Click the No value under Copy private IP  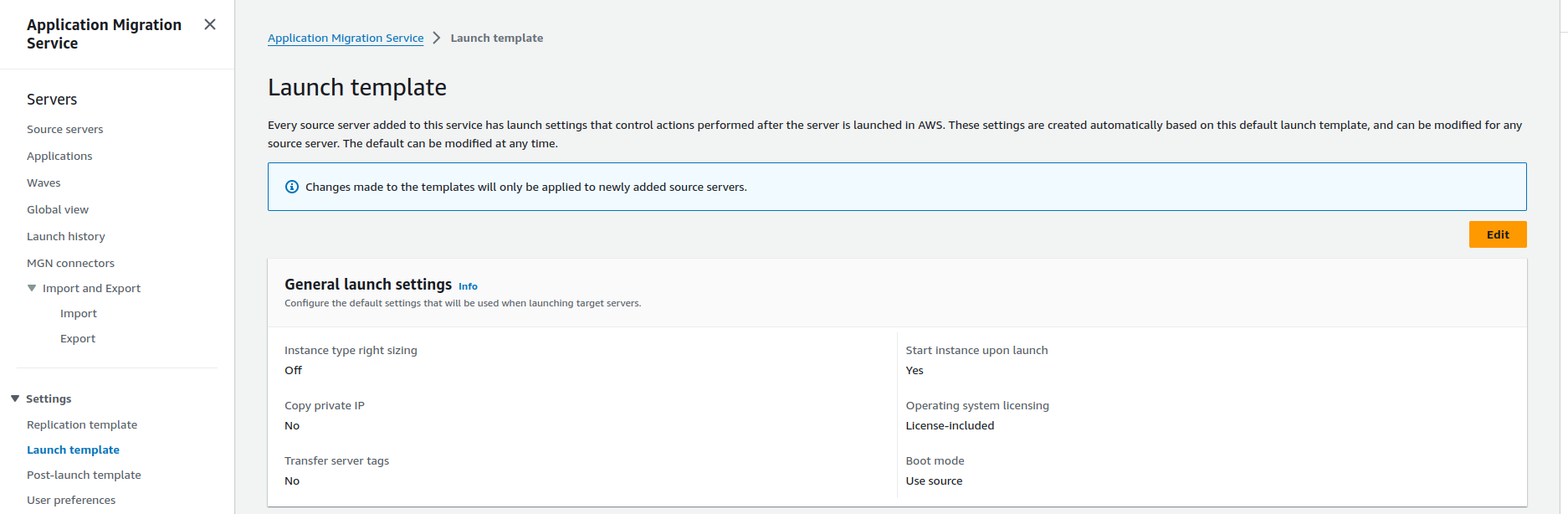[292, 425]
